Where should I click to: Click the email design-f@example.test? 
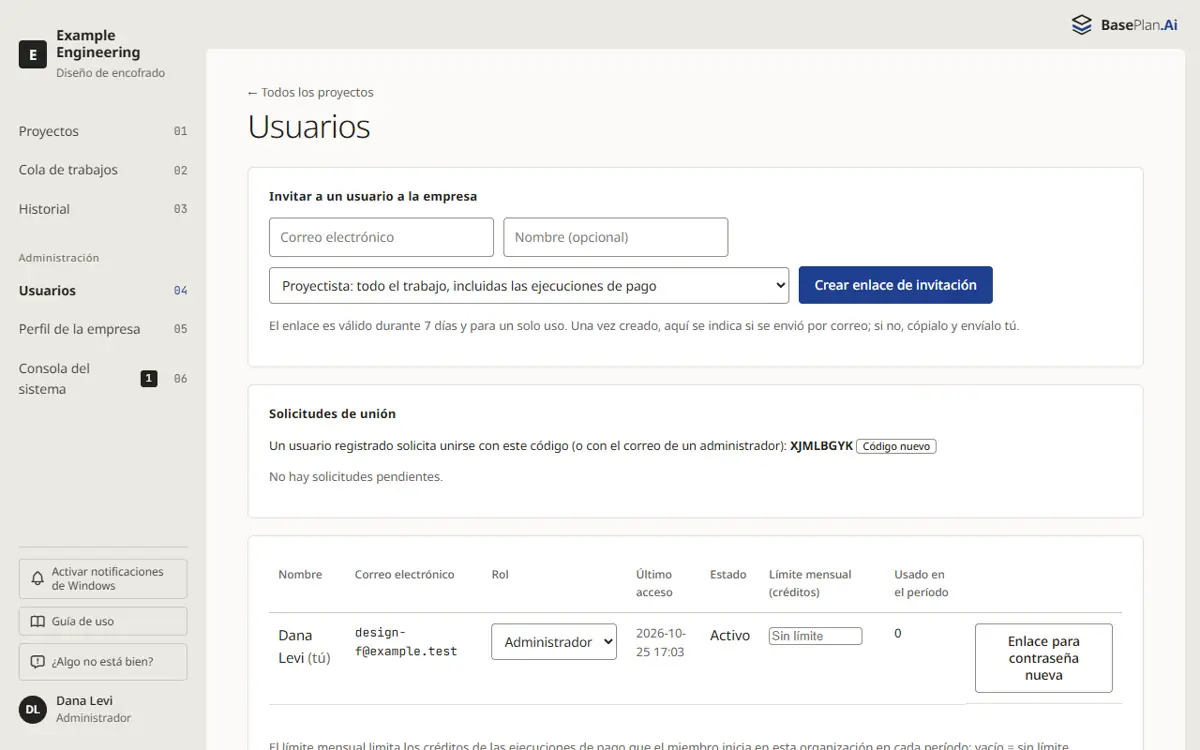click(406, 642)
